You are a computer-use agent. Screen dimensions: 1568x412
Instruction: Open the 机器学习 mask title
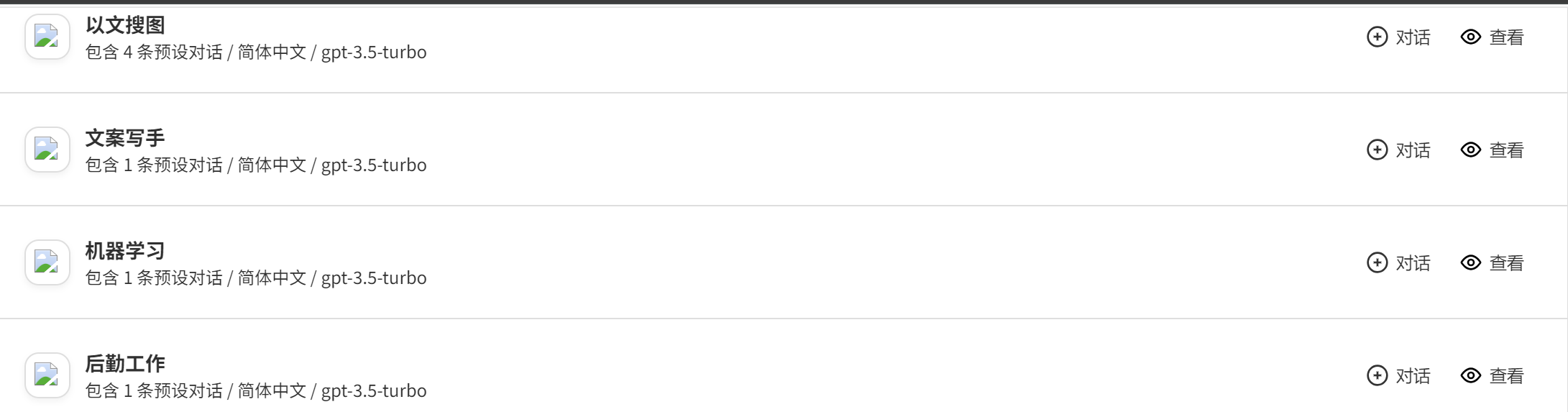coord(125,251)
